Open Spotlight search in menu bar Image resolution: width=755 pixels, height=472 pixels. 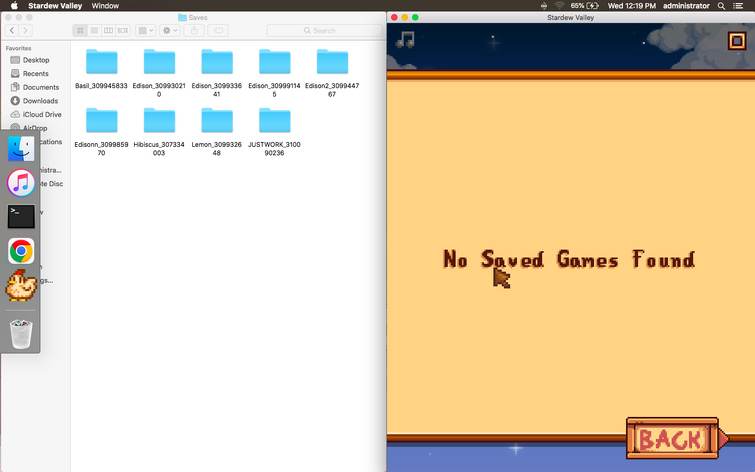tap(721, 6)
